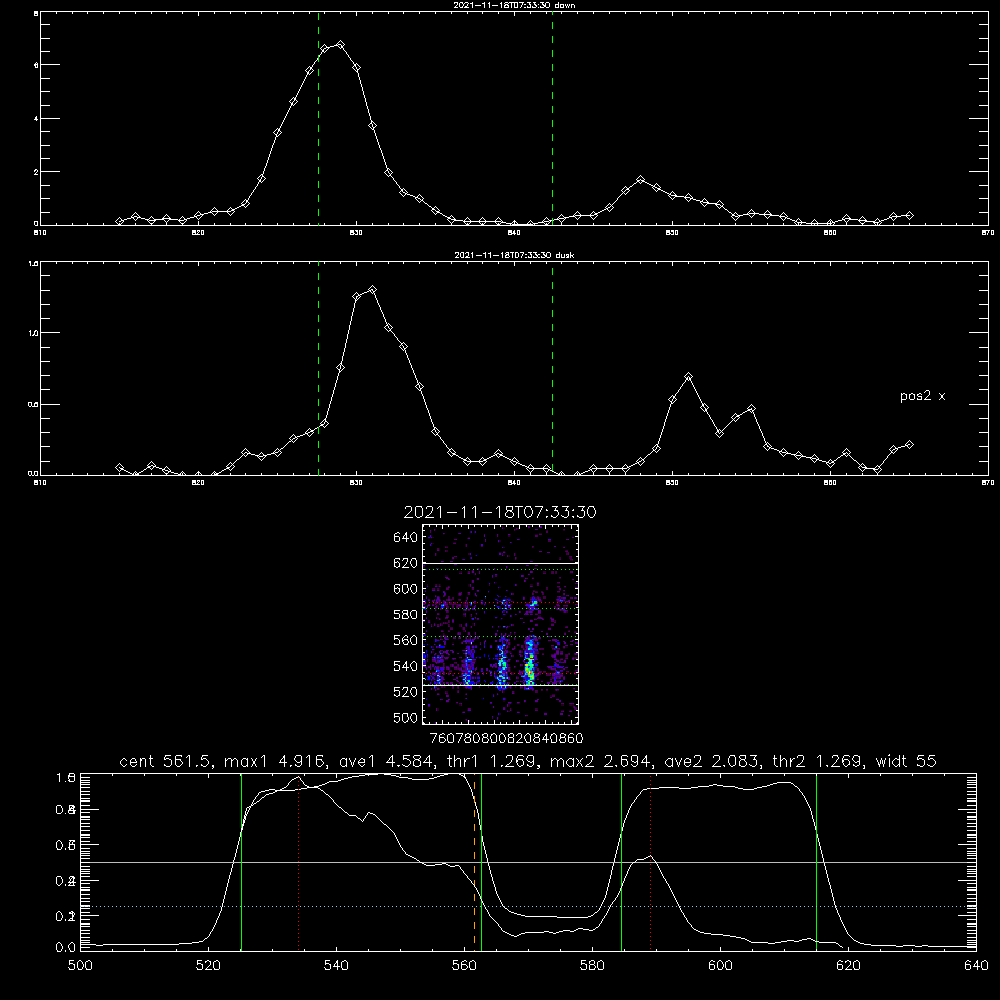Click the 'ave2 2.083' value
Viewport: 1000px width, 1000px height.
[x=712, y=761]
